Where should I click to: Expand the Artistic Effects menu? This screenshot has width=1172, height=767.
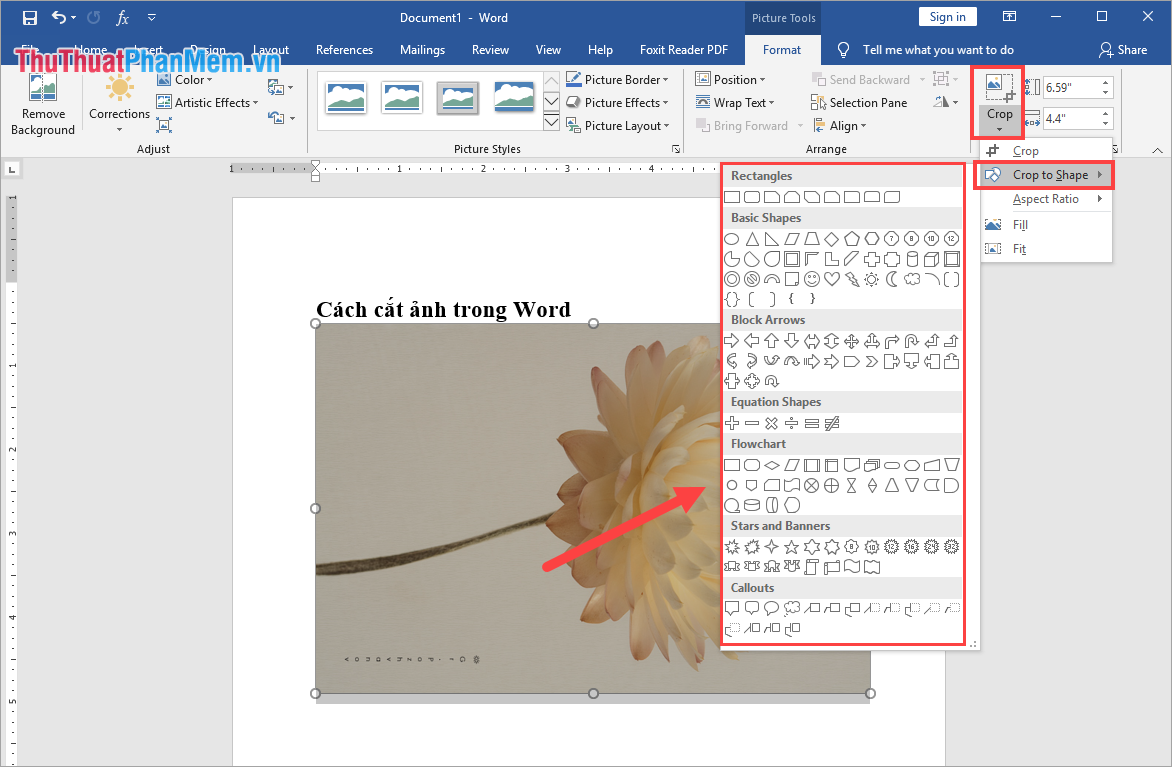207,102
